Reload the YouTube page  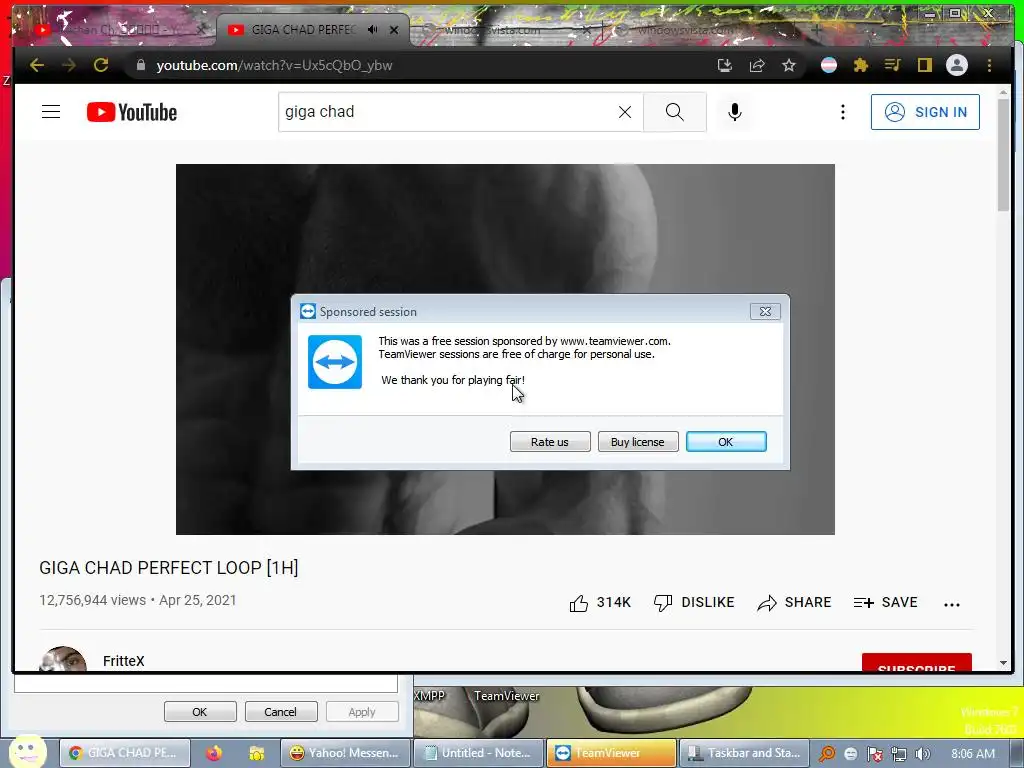point(101,65)
